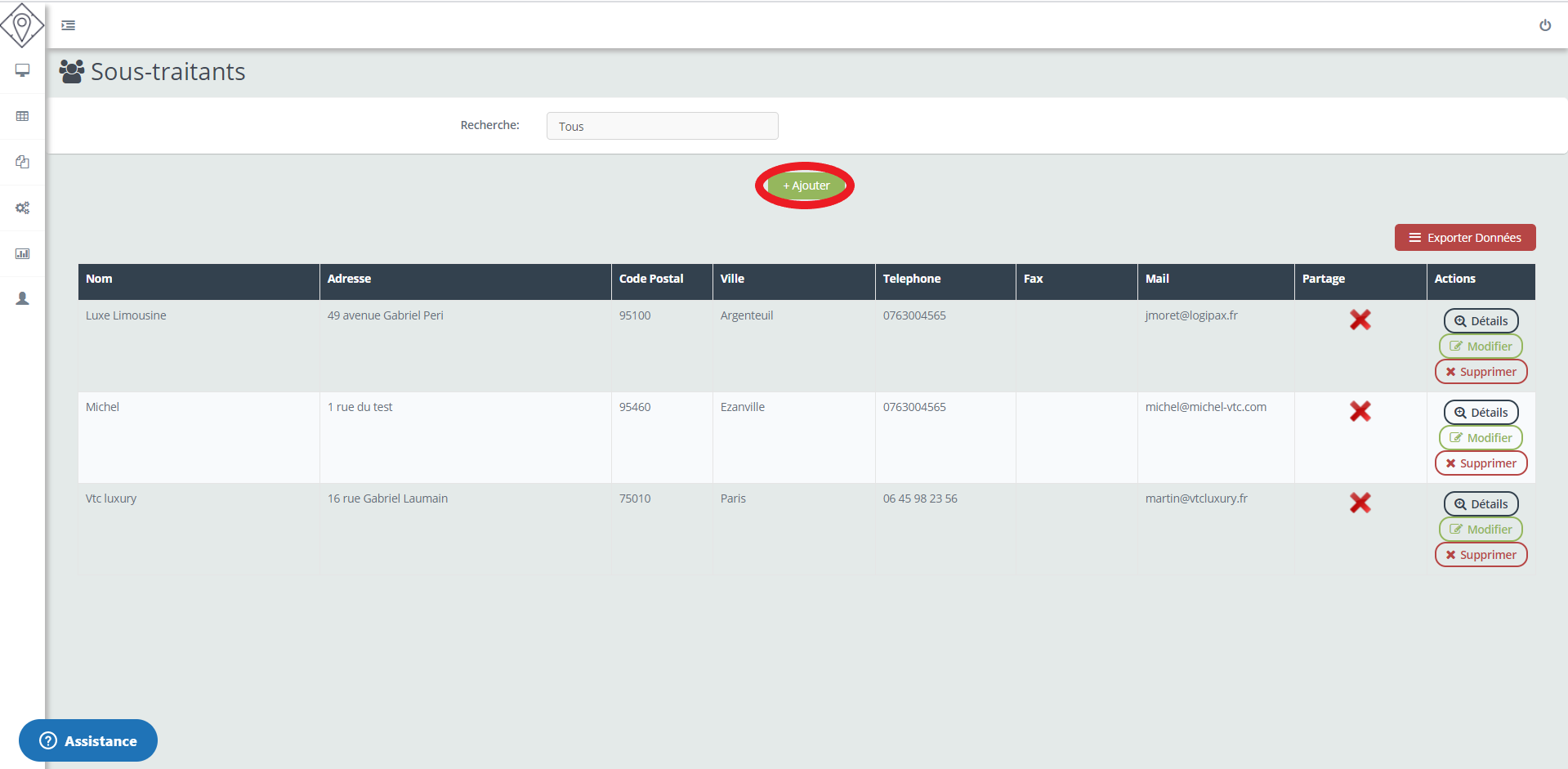The height and width of the screenshot is (769, 1568).
Task: Open the Exporter Données menu
Action: (x=1464, y=238)
